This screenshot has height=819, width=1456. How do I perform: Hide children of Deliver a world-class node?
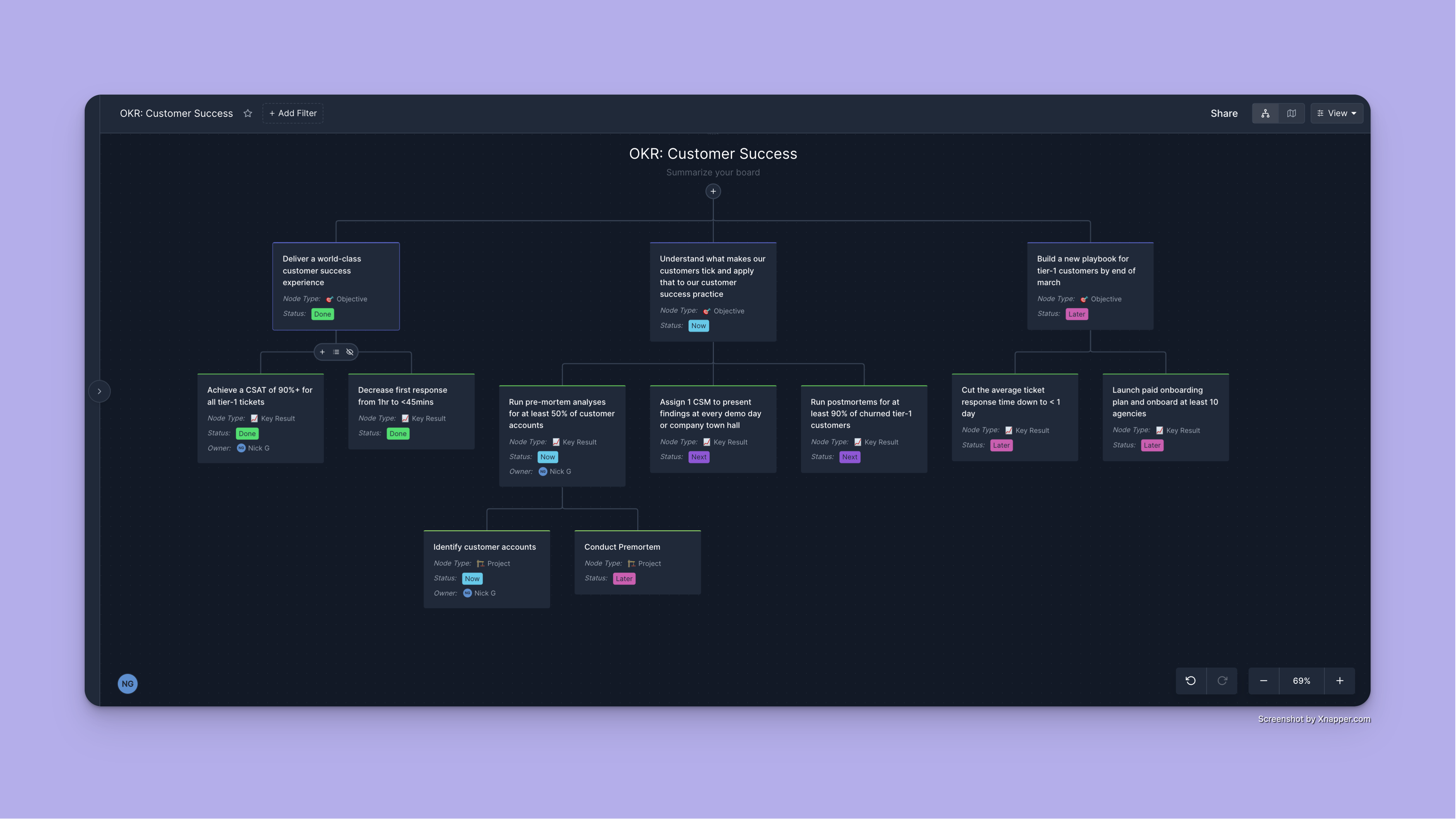tap(350, 352)
